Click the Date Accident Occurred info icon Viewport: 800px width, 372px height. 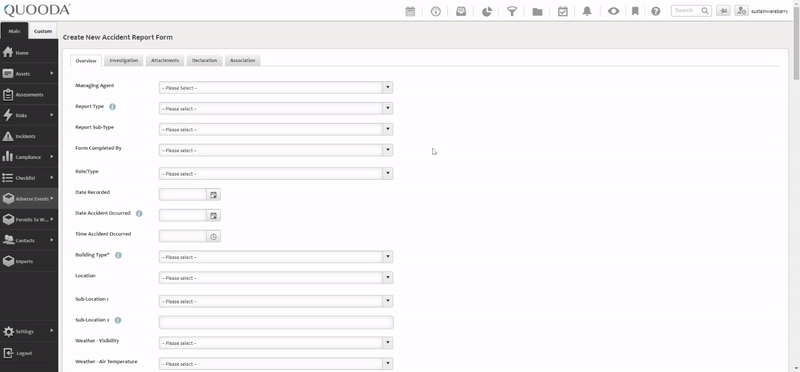[139, 213]
